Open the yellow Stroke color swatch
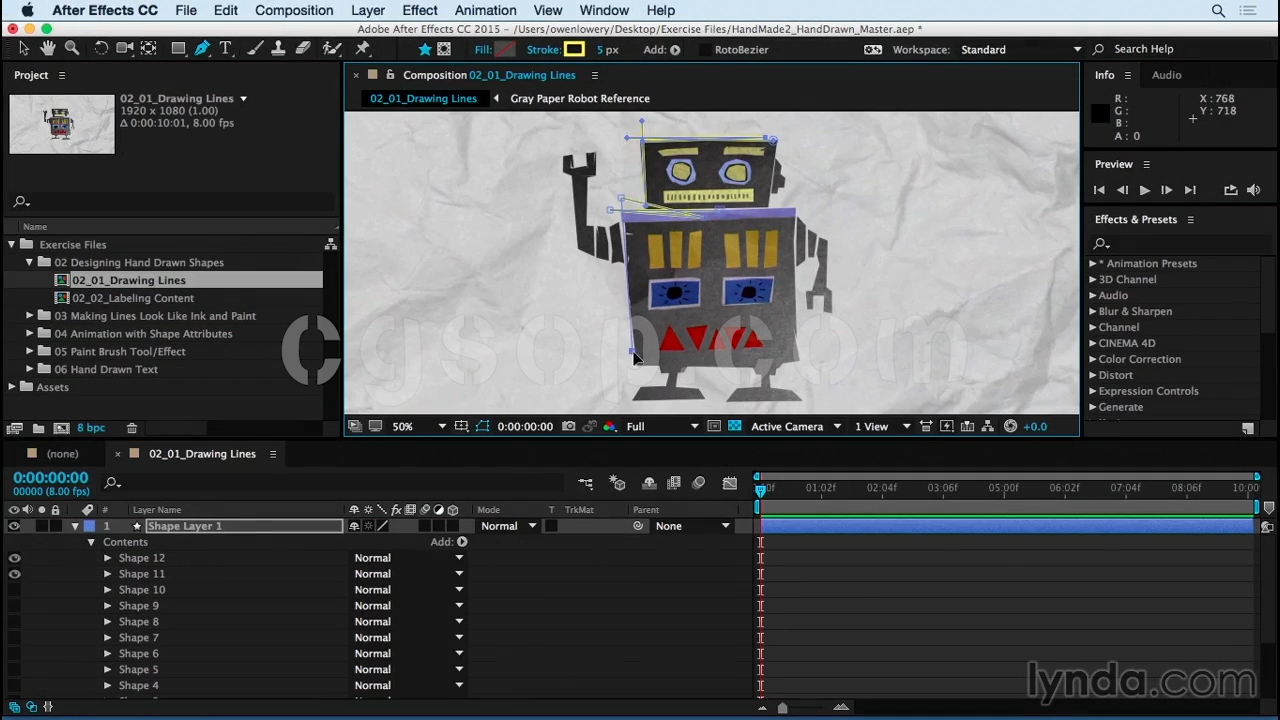The width and height of the screenshot is (1280, 720). [x=574, y=49]
